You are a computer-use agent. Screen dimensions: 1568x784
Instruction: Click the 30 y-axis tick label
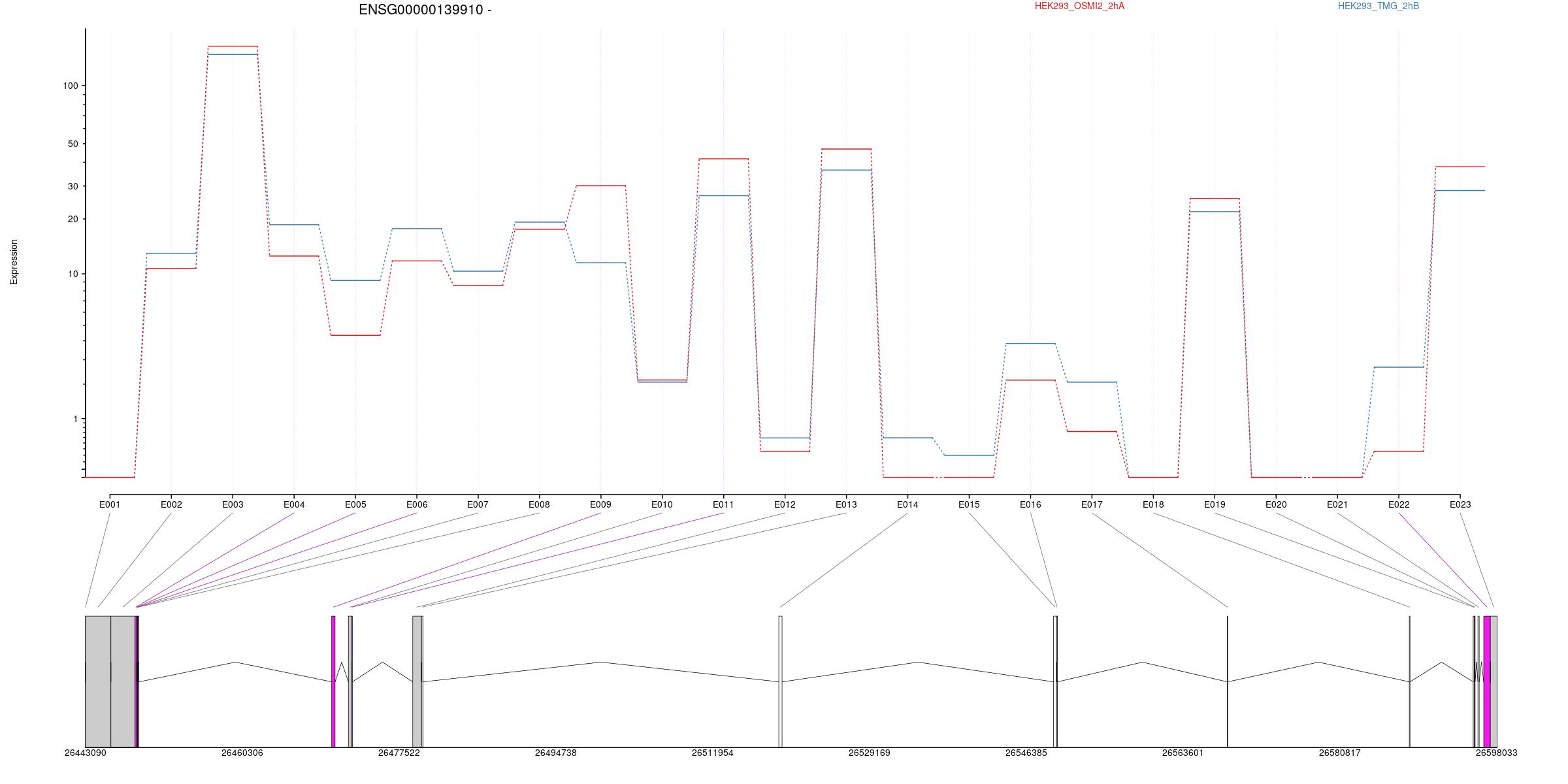[73, 186]
